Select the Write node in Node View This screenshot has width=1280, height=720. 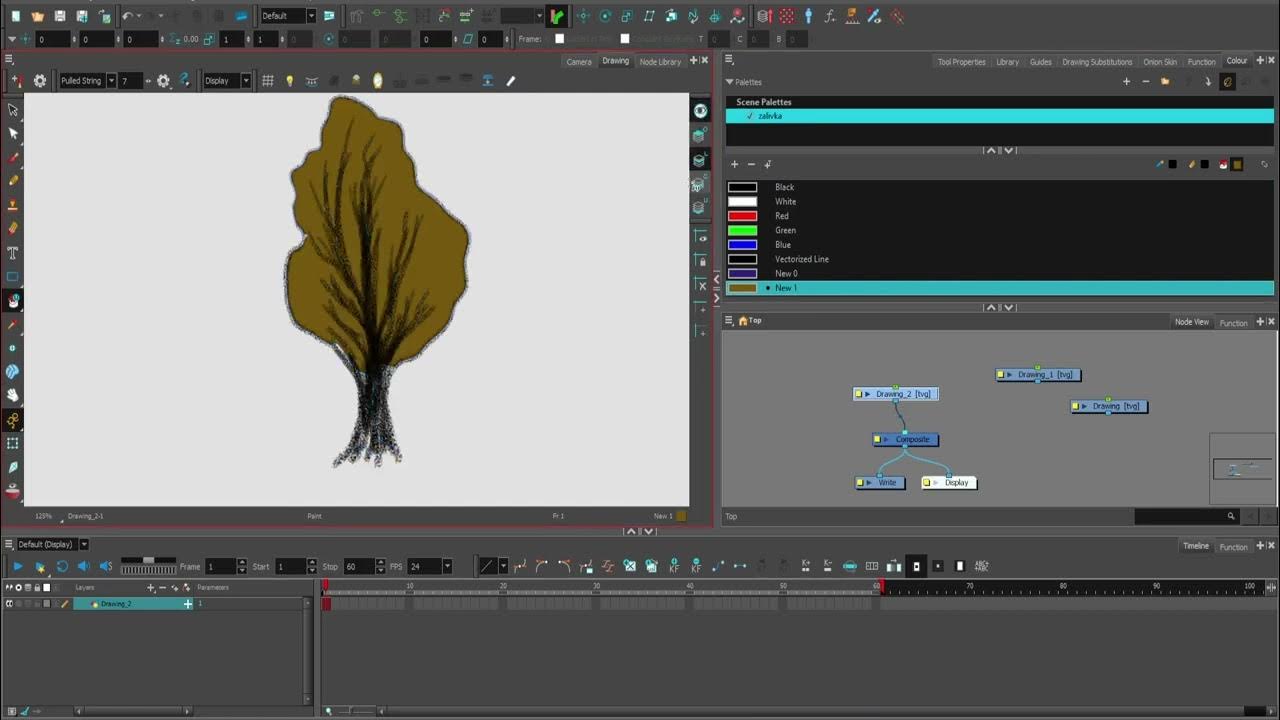point(887,483)
